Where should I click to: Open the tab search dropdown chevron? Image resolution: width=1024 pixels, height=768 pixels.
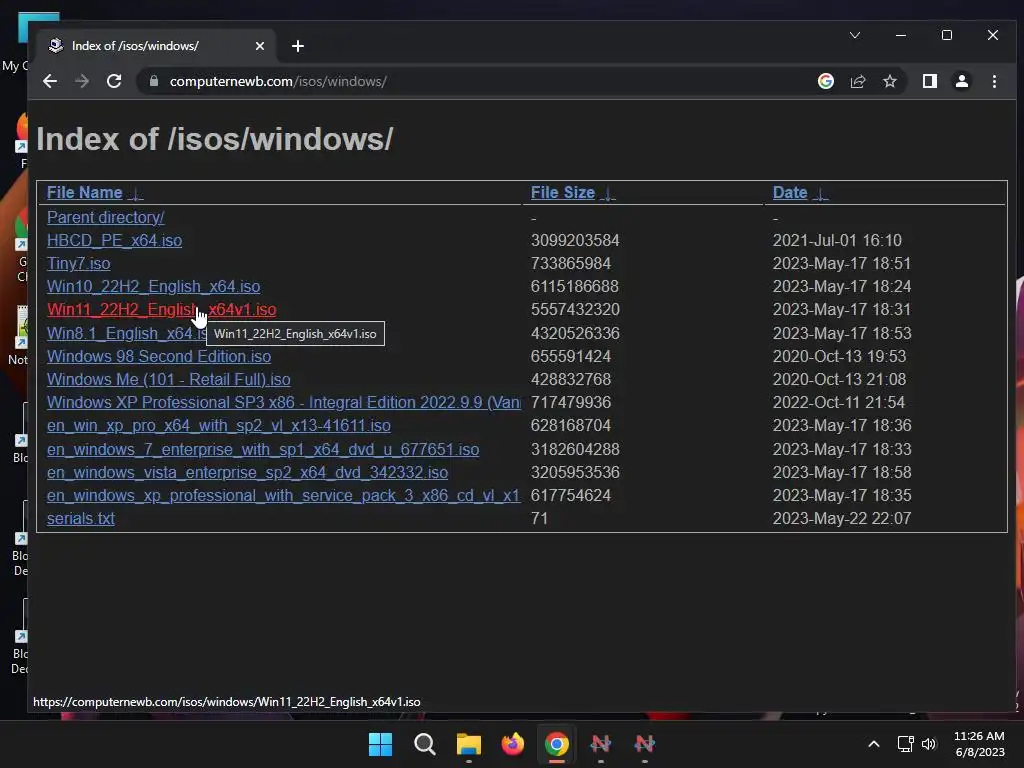click(854, 35)
